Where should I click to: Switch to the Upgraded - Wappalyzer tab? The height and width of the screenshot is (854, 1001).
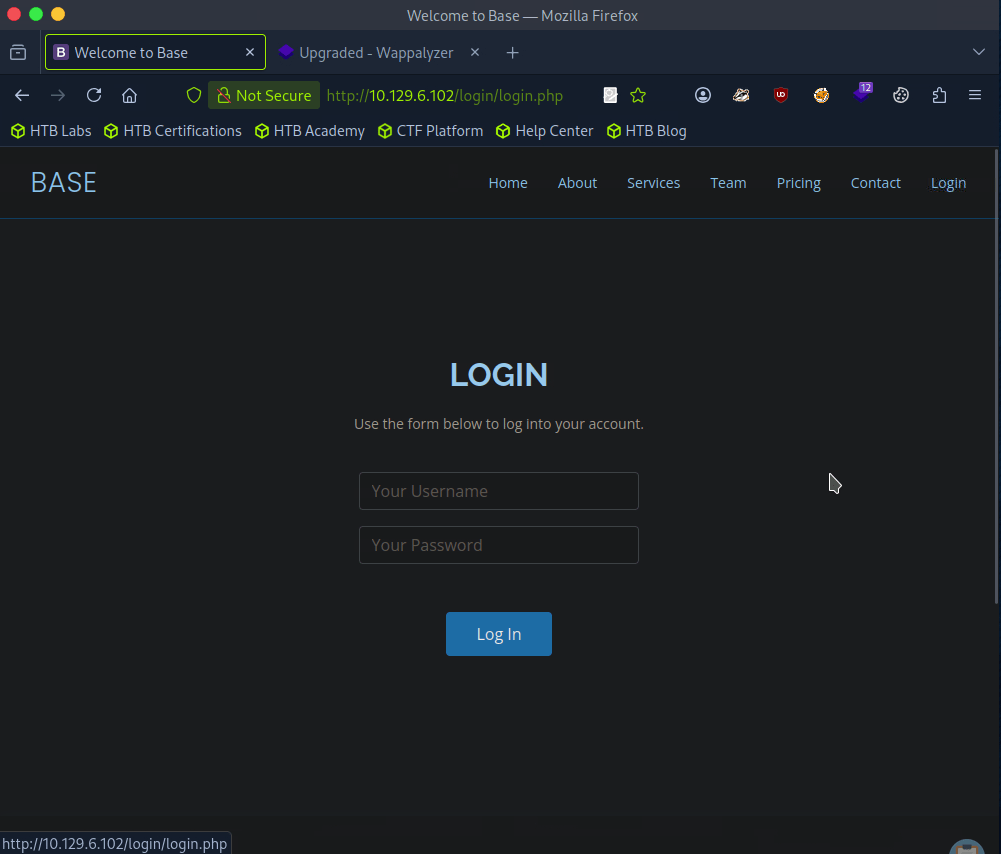[376, 52]
